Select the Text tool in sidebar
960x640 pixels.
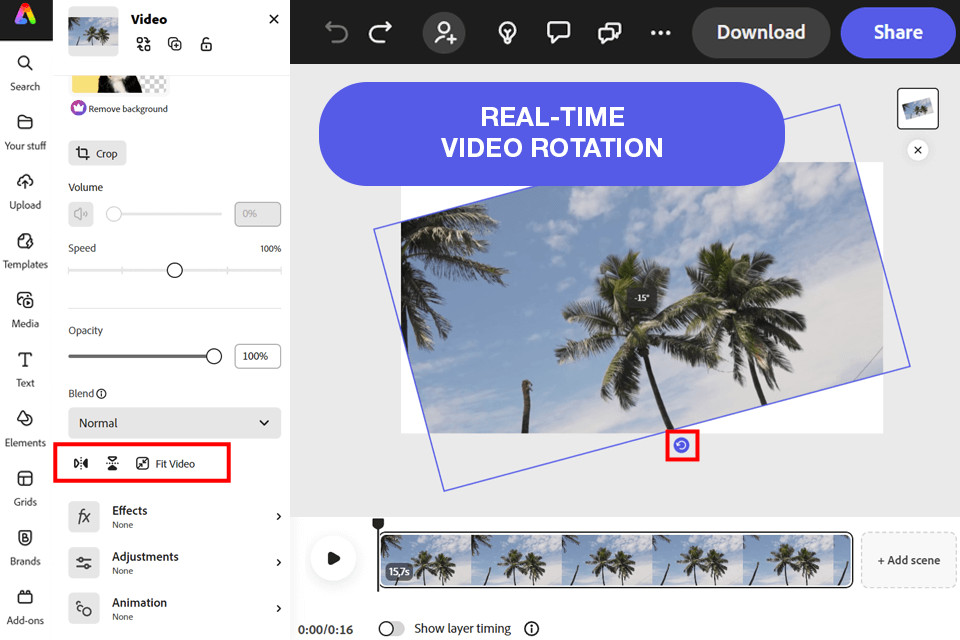tap(25, 370)
